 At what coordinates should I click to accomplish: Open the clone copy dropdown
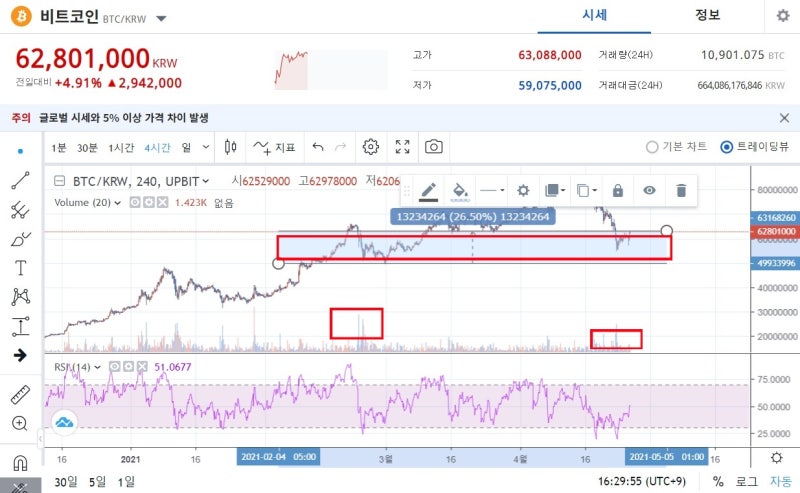click(587, 190)
